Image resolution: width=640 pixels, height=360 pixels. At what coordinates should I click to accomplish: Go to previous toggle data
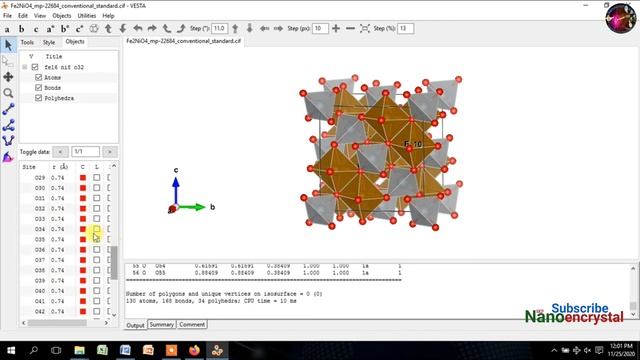60,152
